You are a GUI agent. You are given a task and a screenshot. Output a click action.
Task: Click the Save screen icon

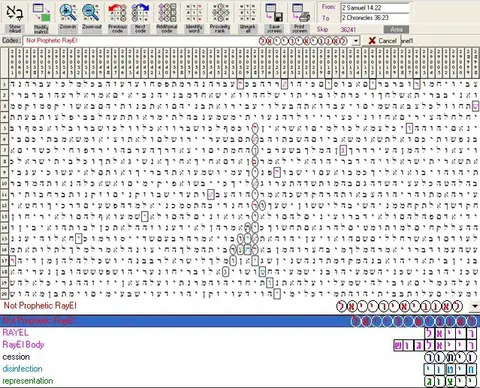point(274,12)
